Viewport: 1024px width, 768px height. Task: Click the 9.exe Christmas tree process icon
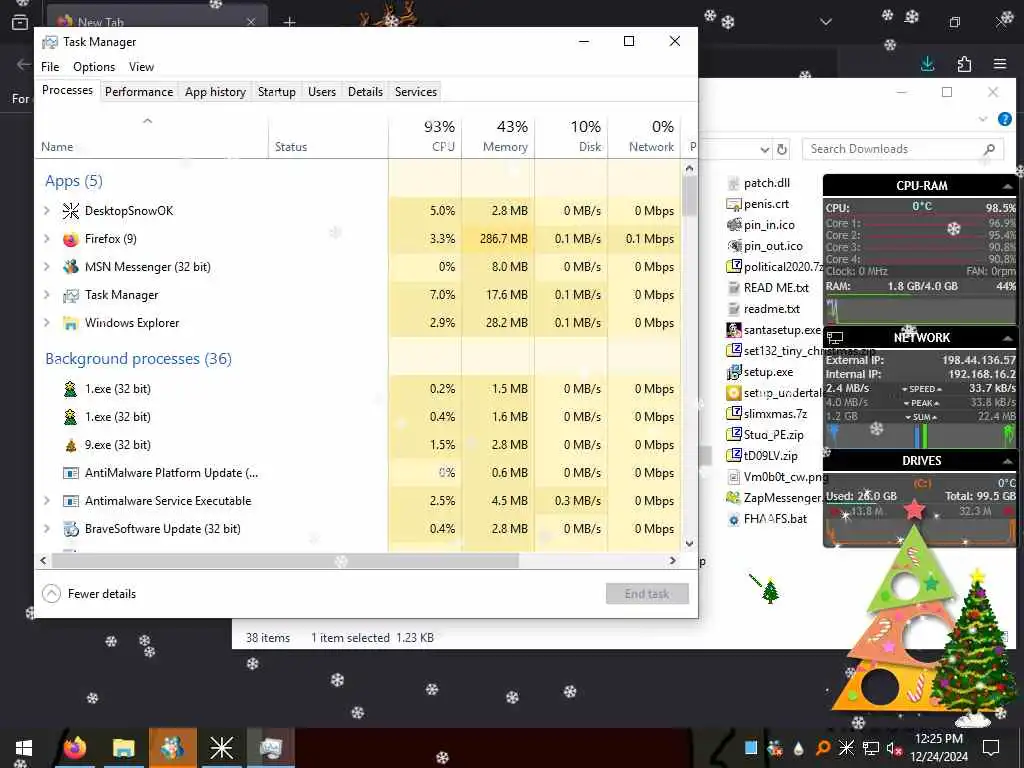coord(71,445)
